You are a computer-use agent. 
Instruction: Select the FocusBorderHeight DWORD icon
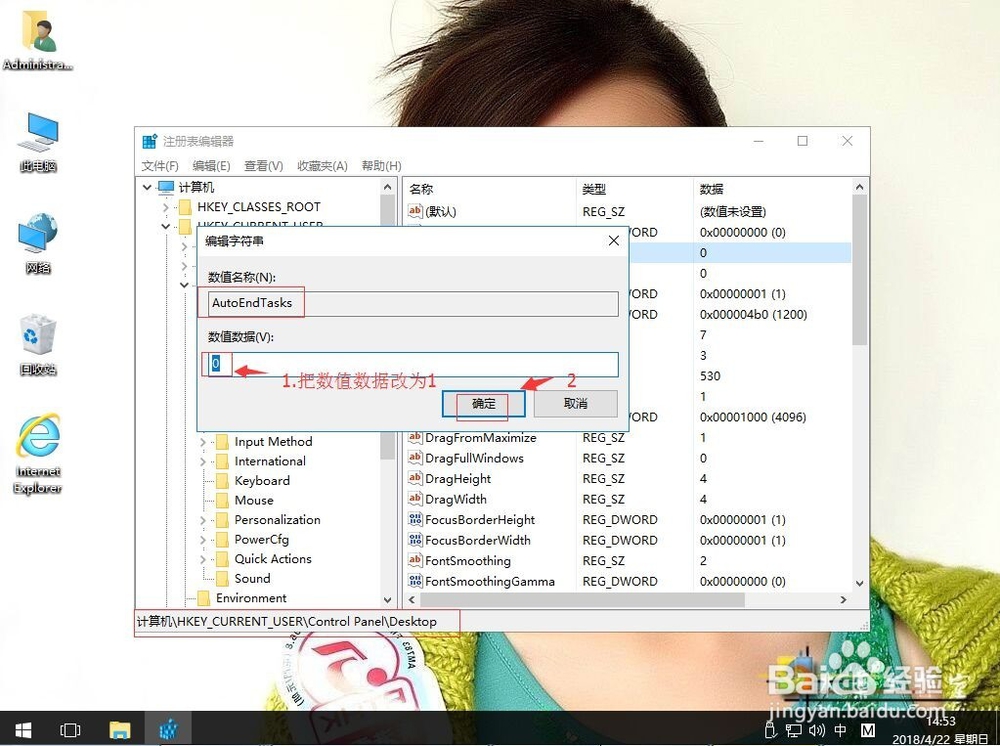click(415, 519)
